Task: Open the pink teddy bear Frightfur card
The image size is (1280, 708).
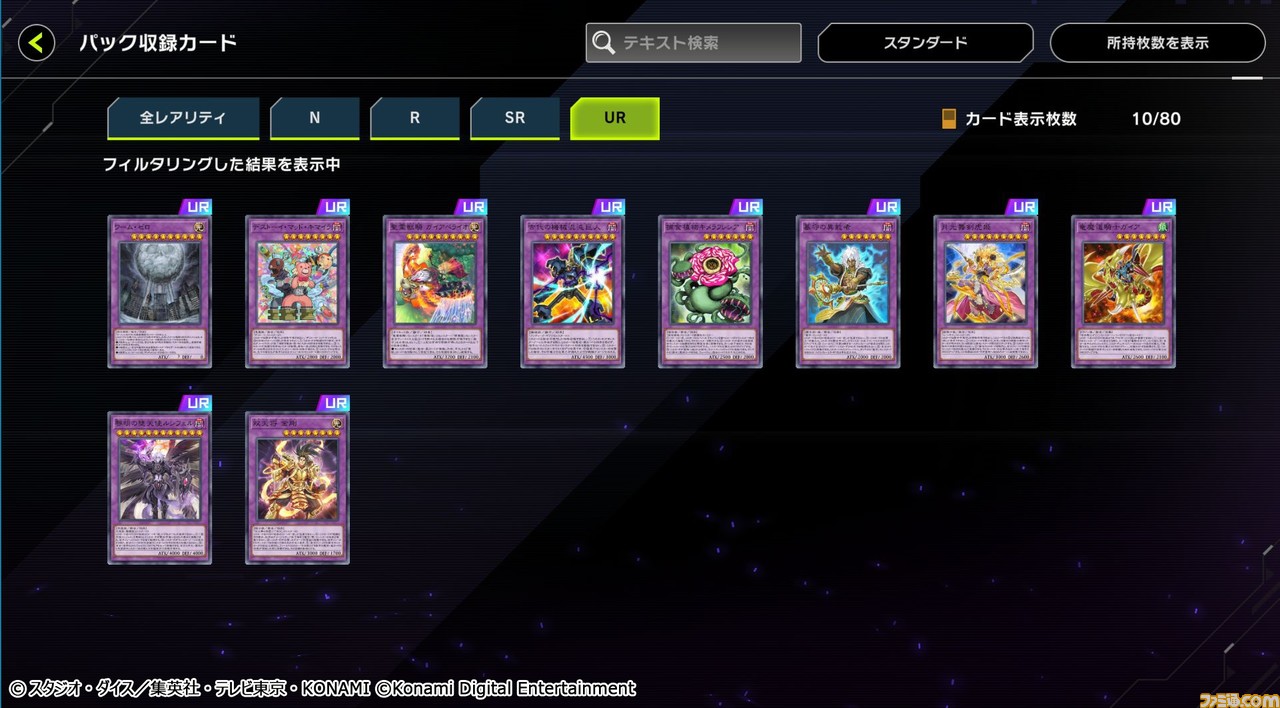Action: (297, 291)
